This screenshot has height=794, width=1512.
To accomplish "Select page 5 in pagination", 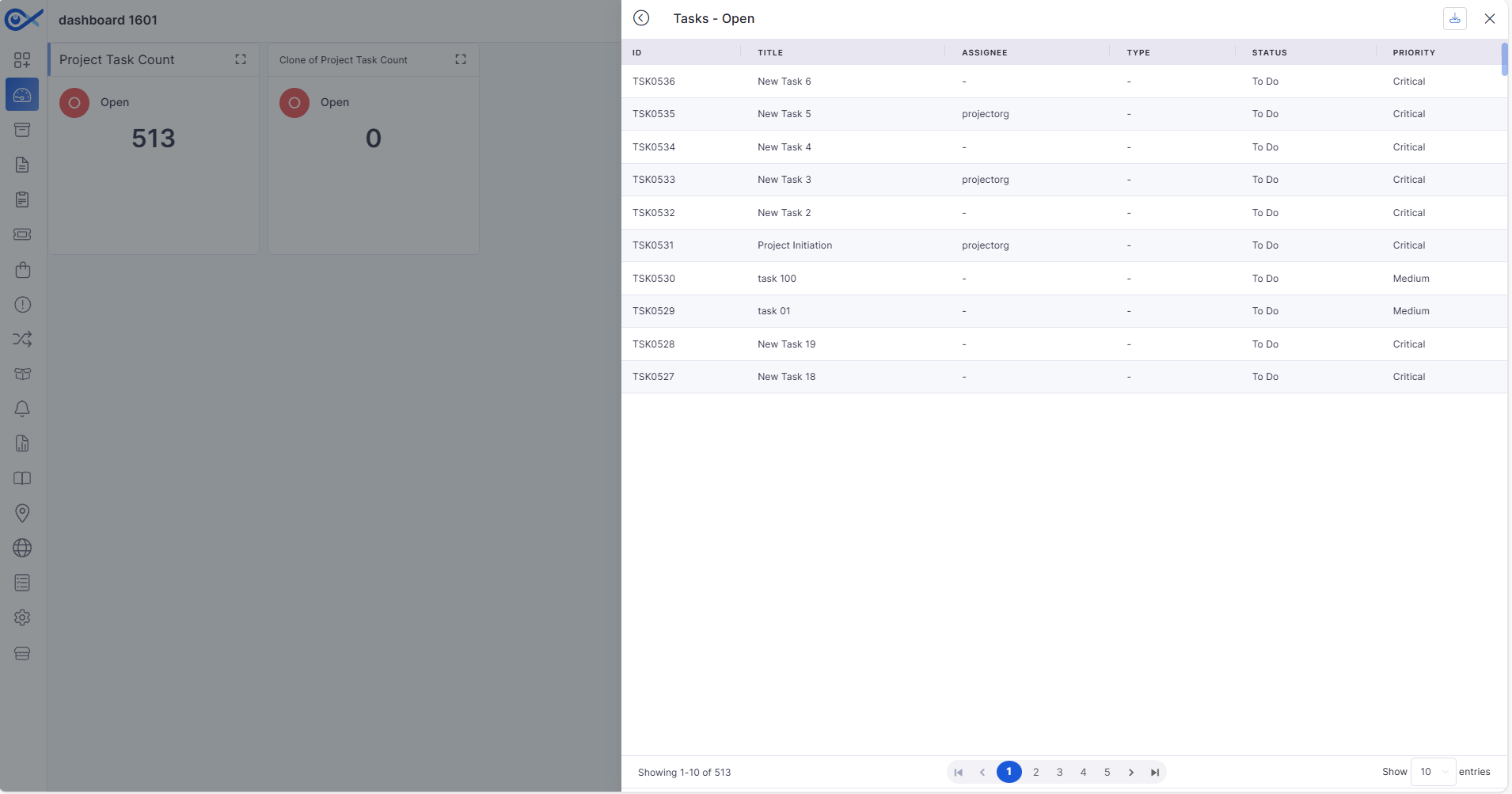I will pos(1107,772).
